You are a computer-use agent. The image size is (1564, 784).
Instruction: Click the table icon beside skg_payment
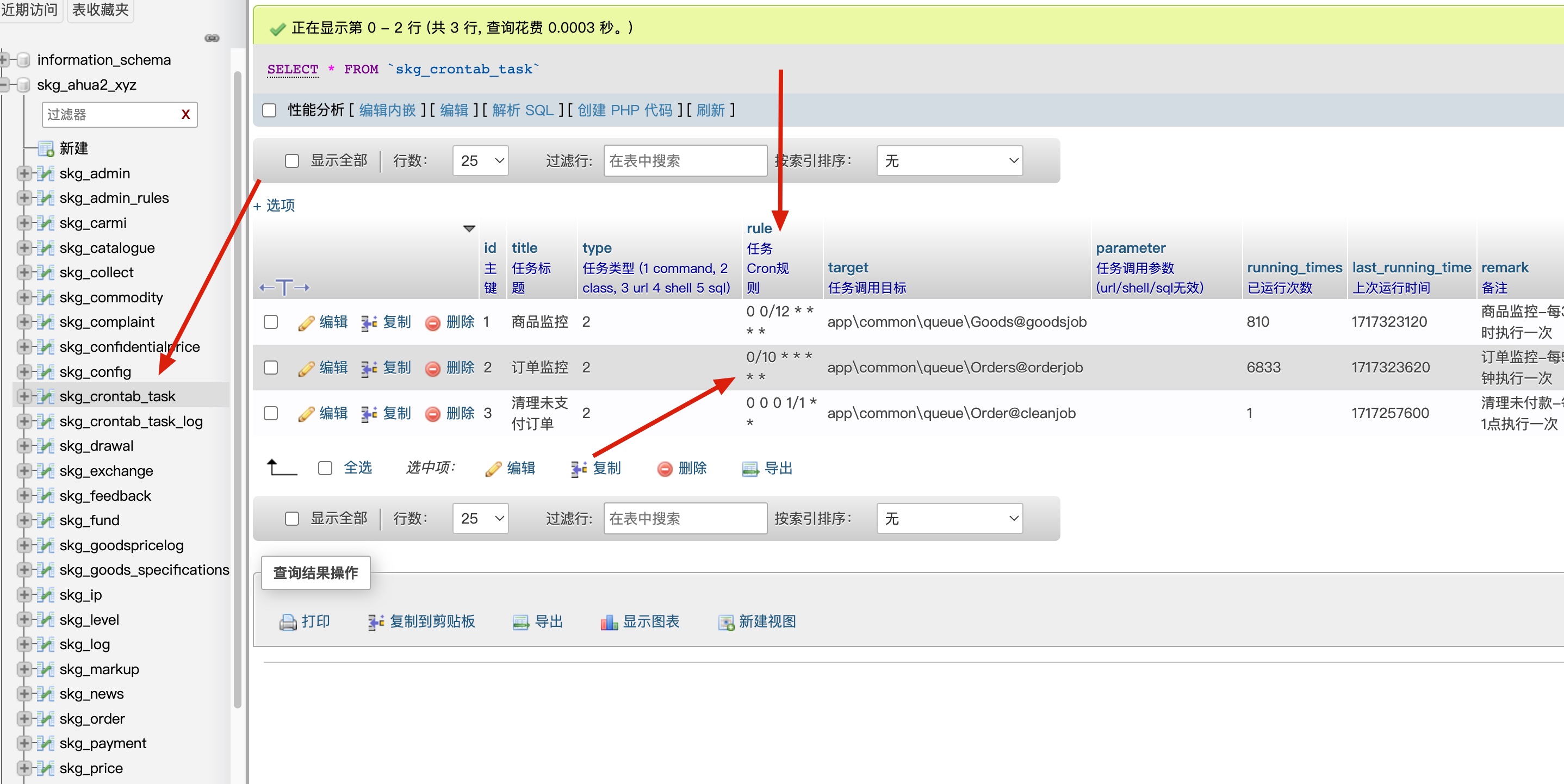(46, 744)
